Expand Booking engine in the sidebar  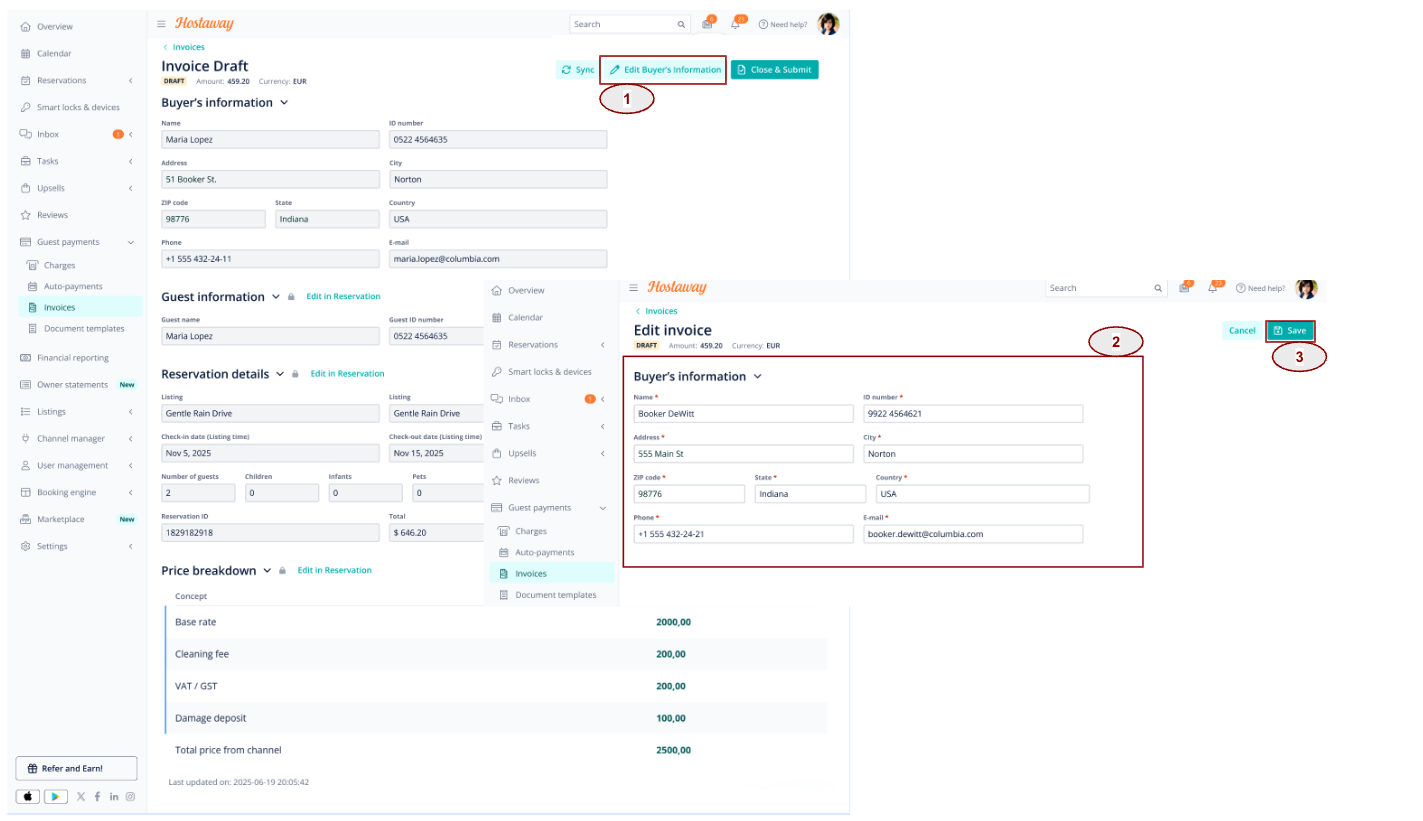pos(130,492)
